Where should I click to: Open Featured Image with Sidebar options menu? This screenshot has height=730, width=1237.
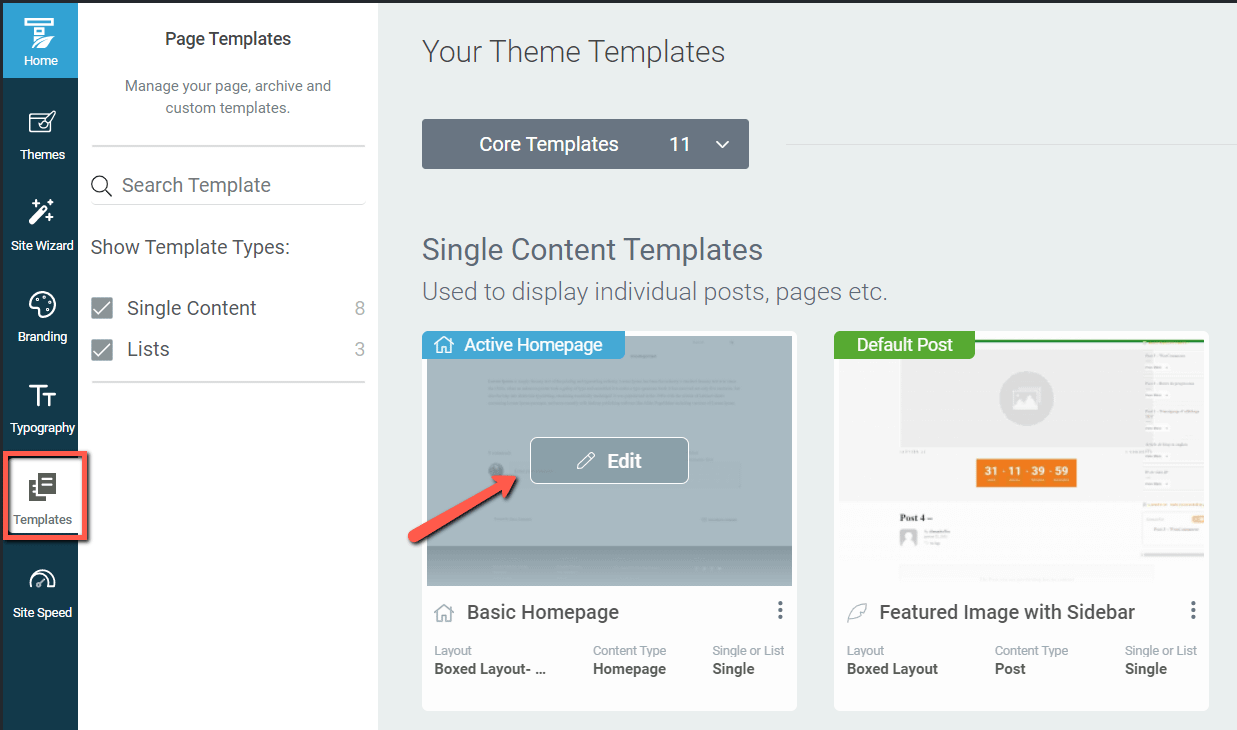[x=1193, y=610]
